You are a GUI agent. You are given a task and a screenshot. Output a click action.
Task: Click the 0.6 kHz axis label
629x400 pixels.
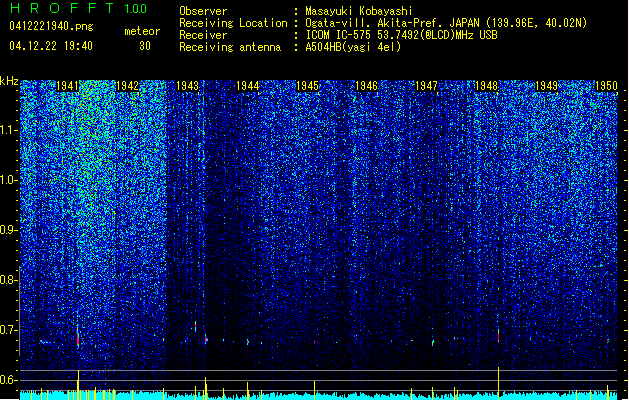(8, 380)
